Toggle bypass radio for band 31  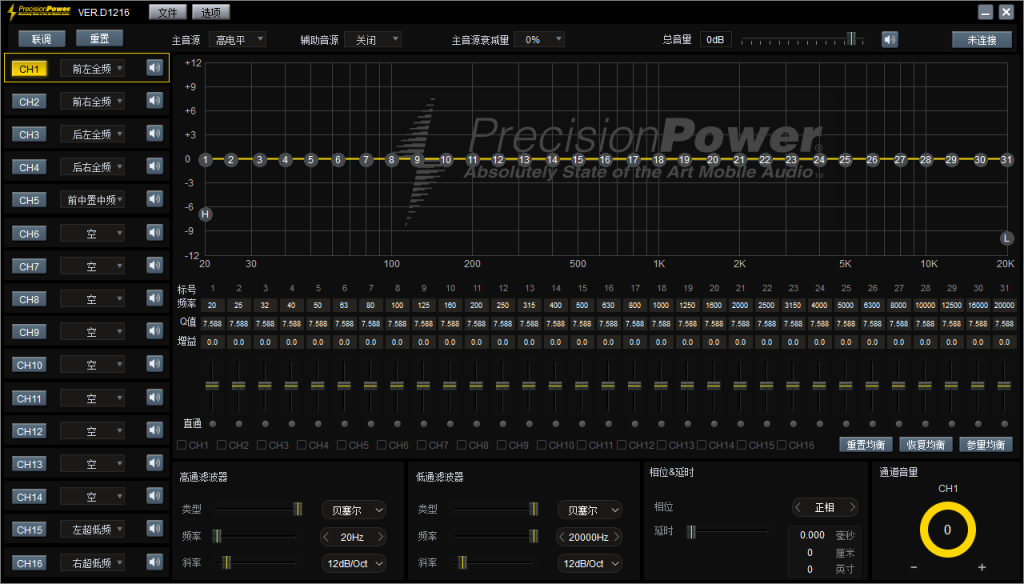click(1004, 424)
